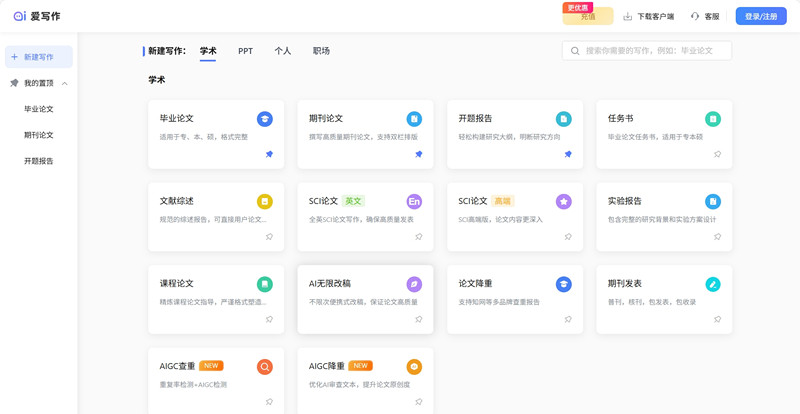Click the 英文 tag on SCI论文
Screen dimensions: 800x414
(353, 201)
